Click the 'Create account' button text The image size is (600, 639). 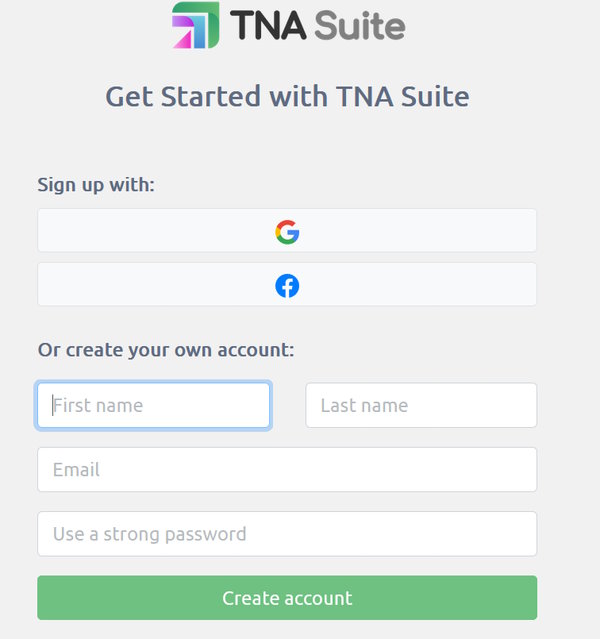pos(287,598)
